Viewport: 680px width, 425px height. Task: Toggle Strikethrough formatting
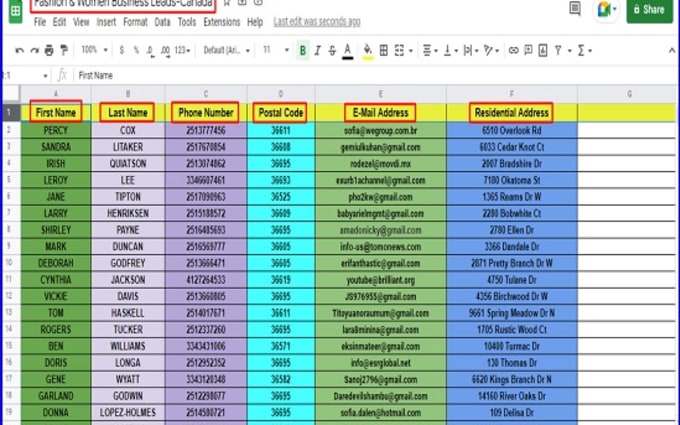332,51
